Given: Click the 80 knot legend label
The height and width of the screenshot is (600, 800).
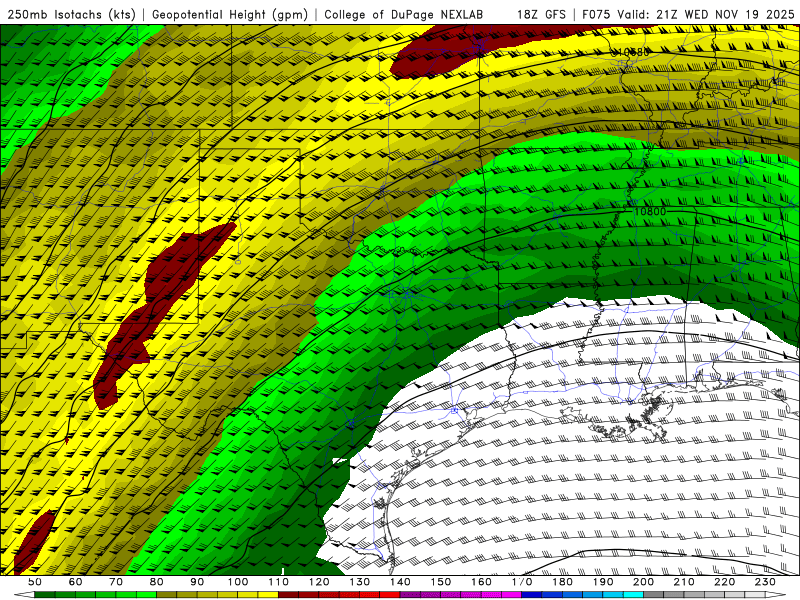Looking at the screenshot, I should click(157, 582).
